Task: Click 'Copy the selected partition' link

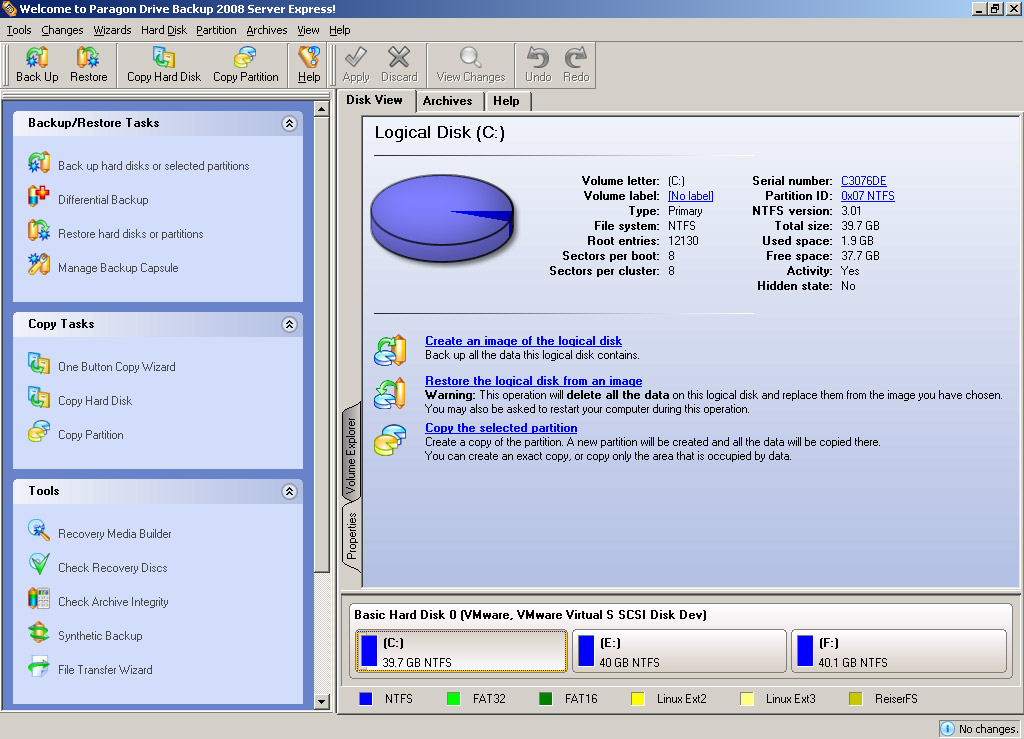Action: coord(501,428)
